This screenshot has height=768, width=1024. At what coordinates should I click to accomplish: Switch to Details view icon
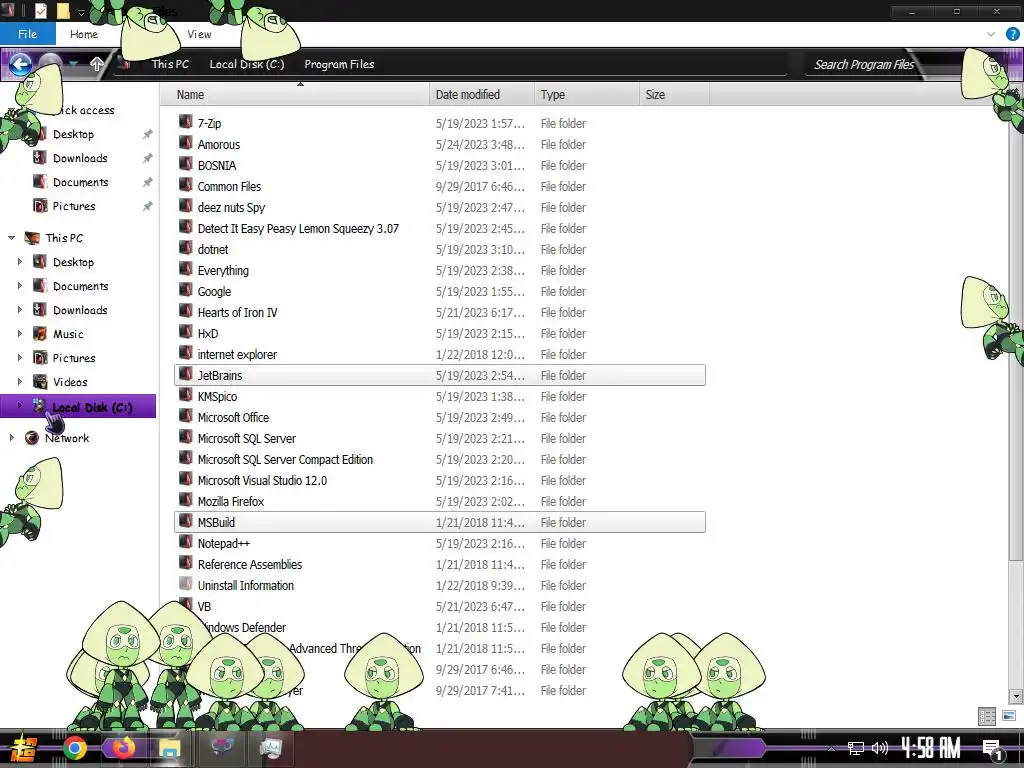987,716
